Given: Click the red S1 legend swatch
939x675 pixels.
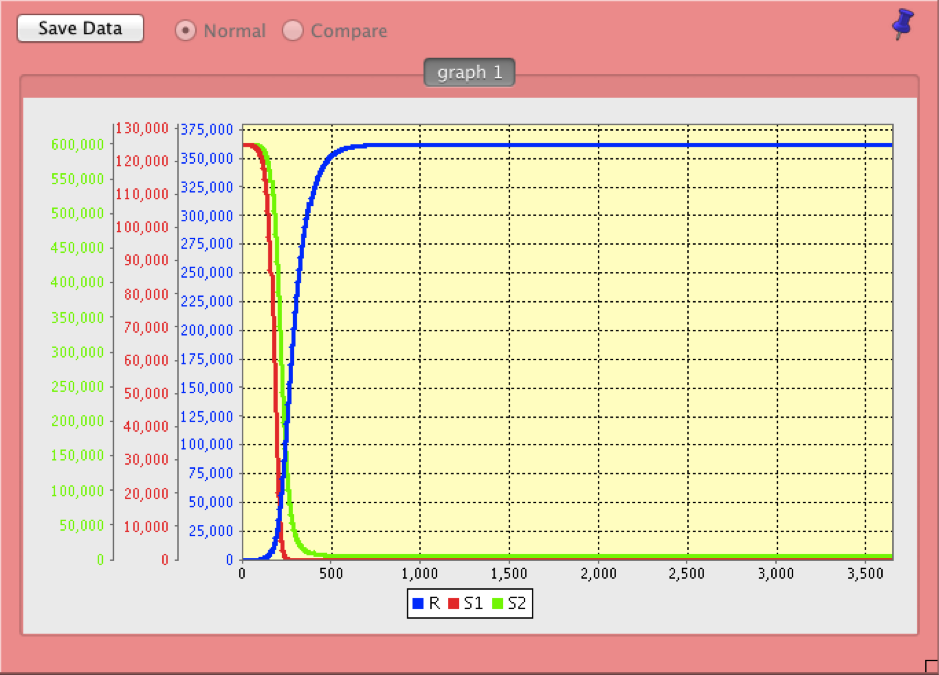Looking at the screenshot, I should coord(453,603).
